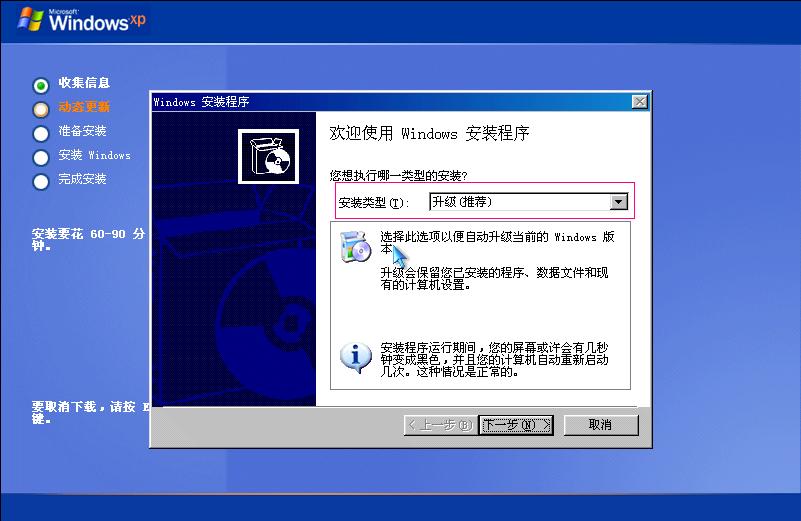Click the 下一步(N) button
The width and height of the screenshot is (801, 521).
tap(516, 425)
